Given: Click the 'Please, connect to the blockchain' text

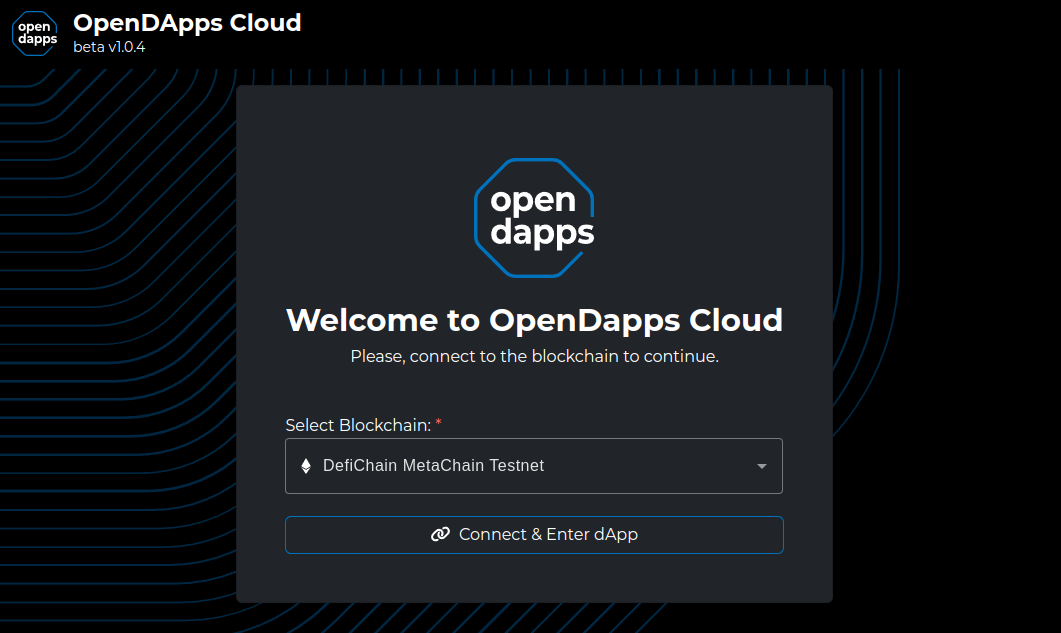Looking at the screenshot, I should click(x=535, y=356).
